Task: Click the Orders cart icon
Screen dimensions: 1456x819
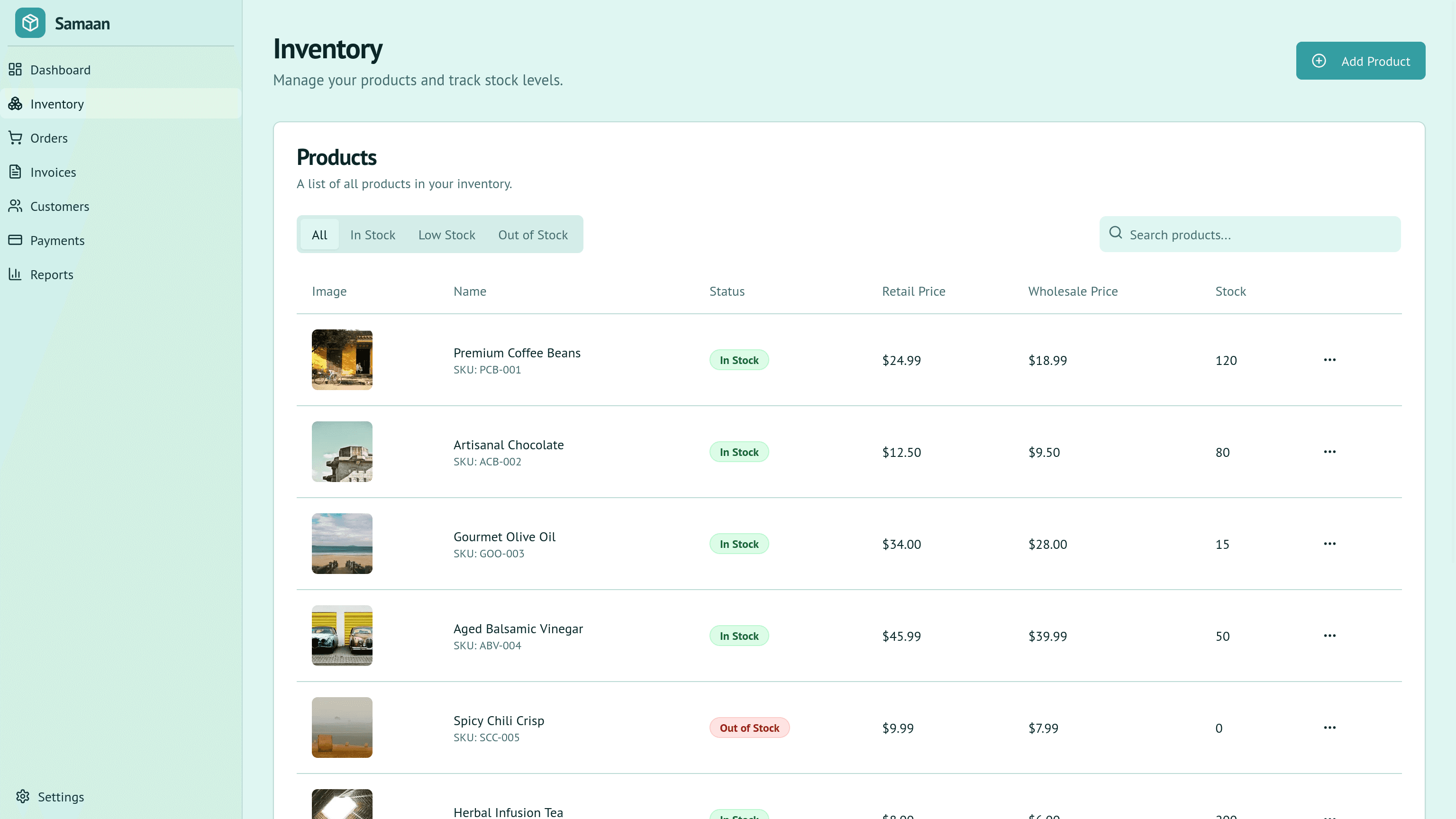Action: pos(15,138)
